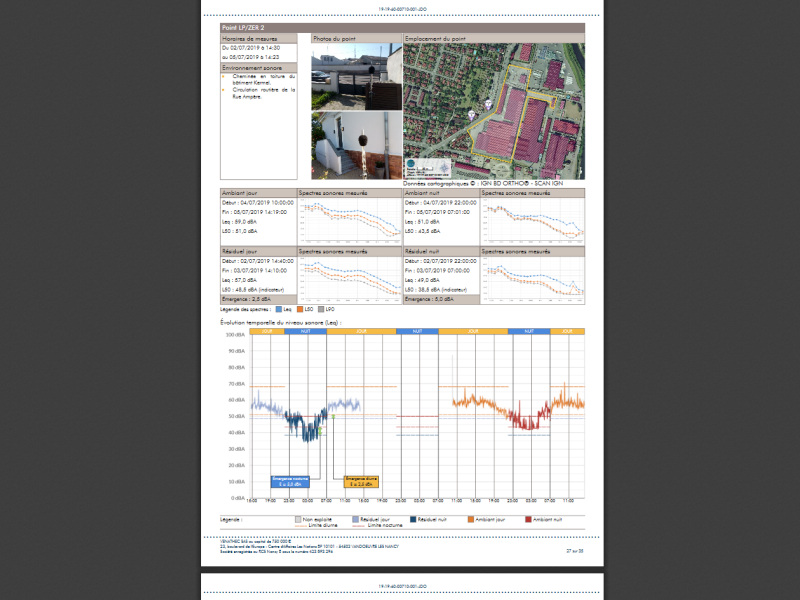Click the start date 'Du 02/07/2019 à 14:30'
800x600 pixels.
251,47
